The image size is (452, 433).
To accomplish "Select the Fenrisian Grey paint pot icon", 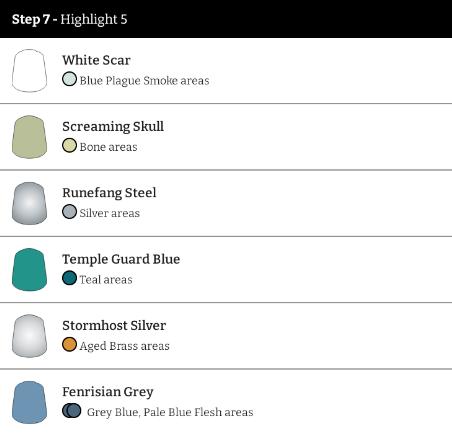I will click(29, 402).
